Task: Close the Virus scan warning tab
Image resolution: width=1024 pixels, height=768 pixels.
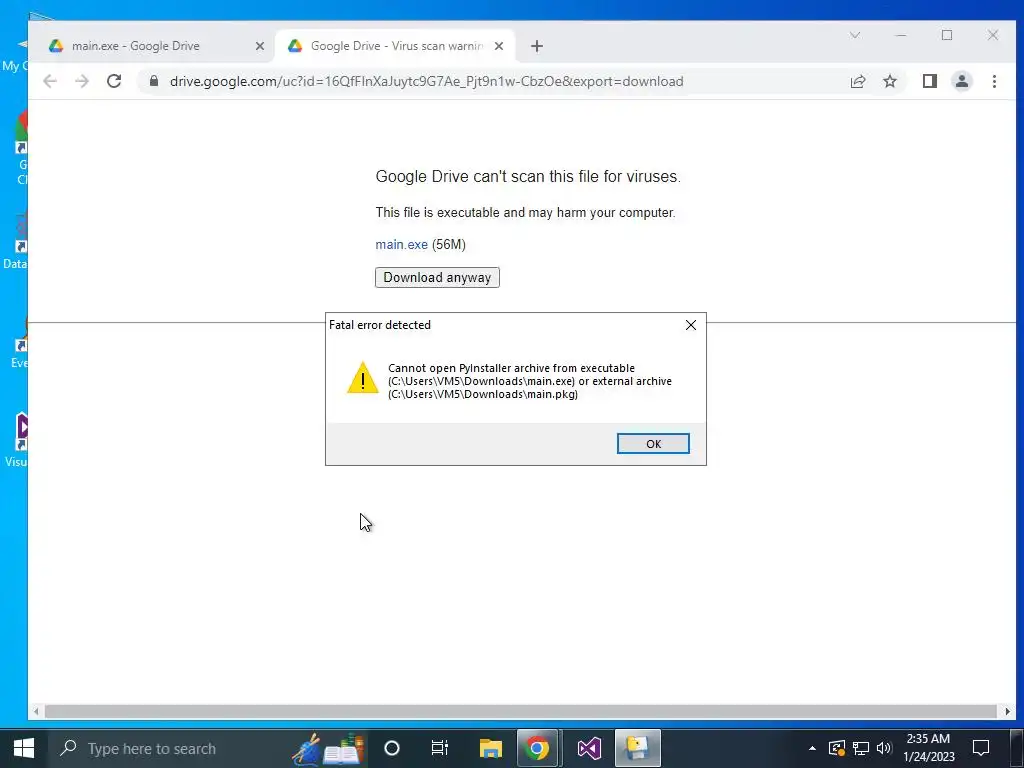Action: [498, 46]
